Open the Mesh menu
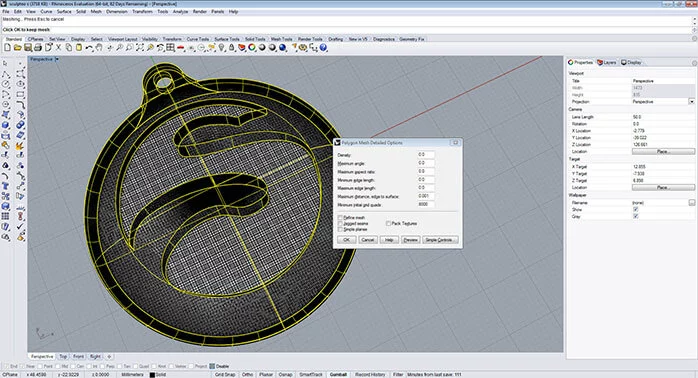The height and width of the screenshot is (378, 698). pos(96,12)
